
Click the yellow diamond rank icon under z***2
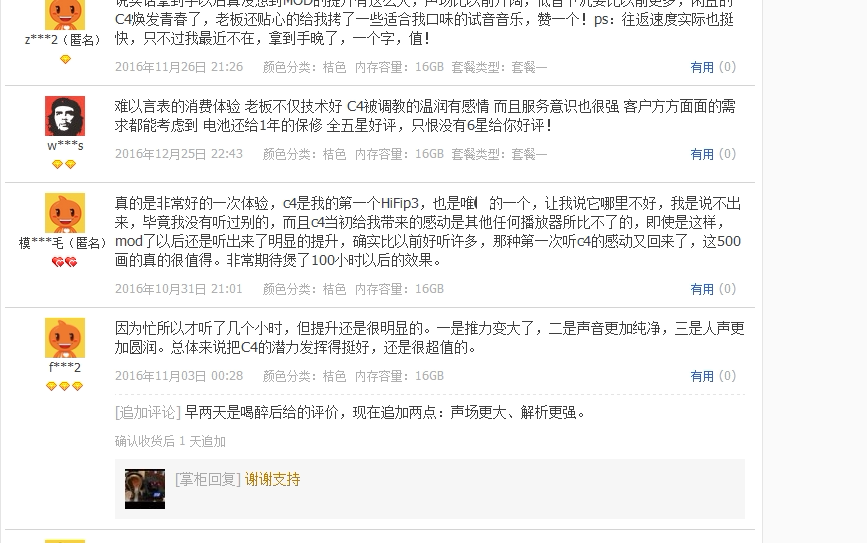click(x=65, y=59)
